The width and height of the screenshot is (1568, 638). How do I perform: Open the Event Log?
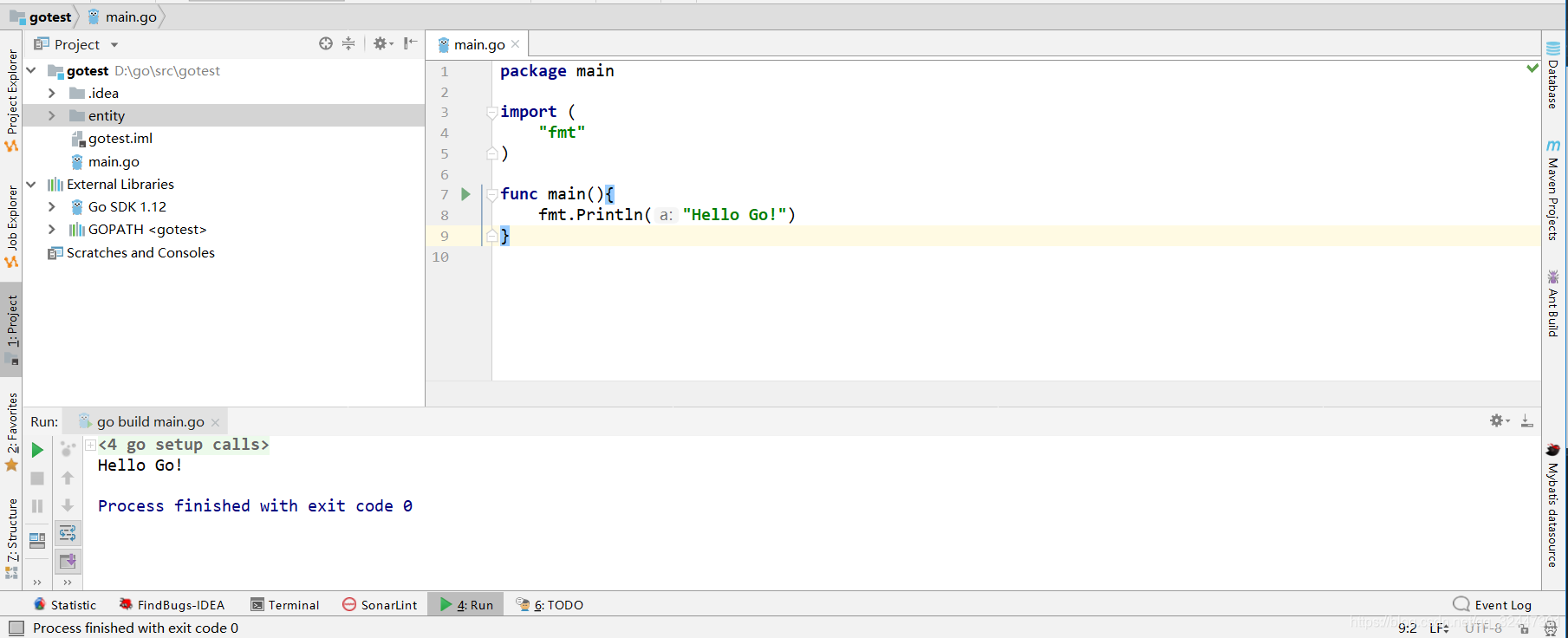point(1493,605)
